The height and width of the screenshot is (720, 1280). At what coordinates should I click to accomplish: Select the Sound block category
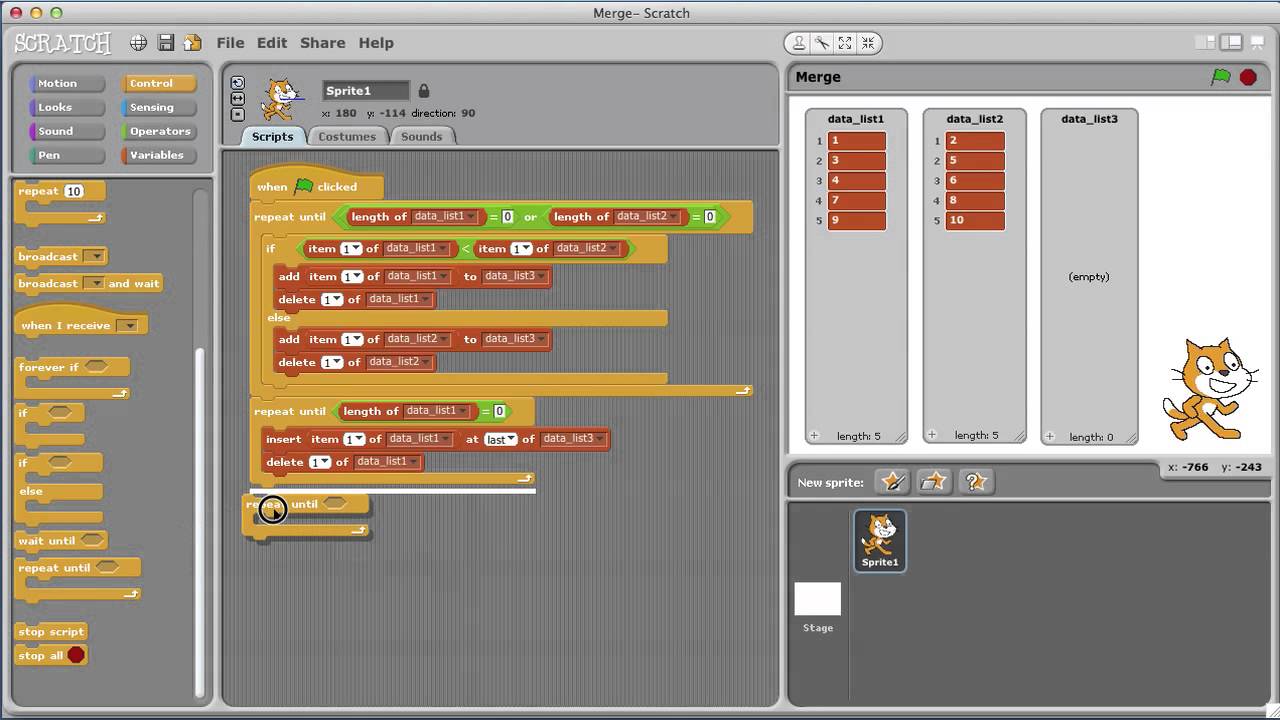[x=66, y=131]
